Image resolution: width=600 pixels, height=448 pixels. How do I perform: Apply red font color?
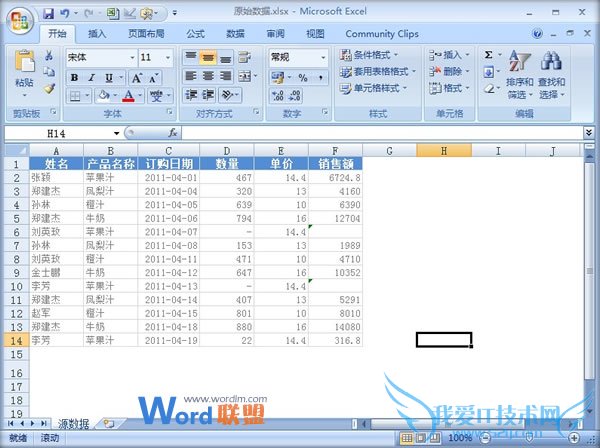[129, 95]
